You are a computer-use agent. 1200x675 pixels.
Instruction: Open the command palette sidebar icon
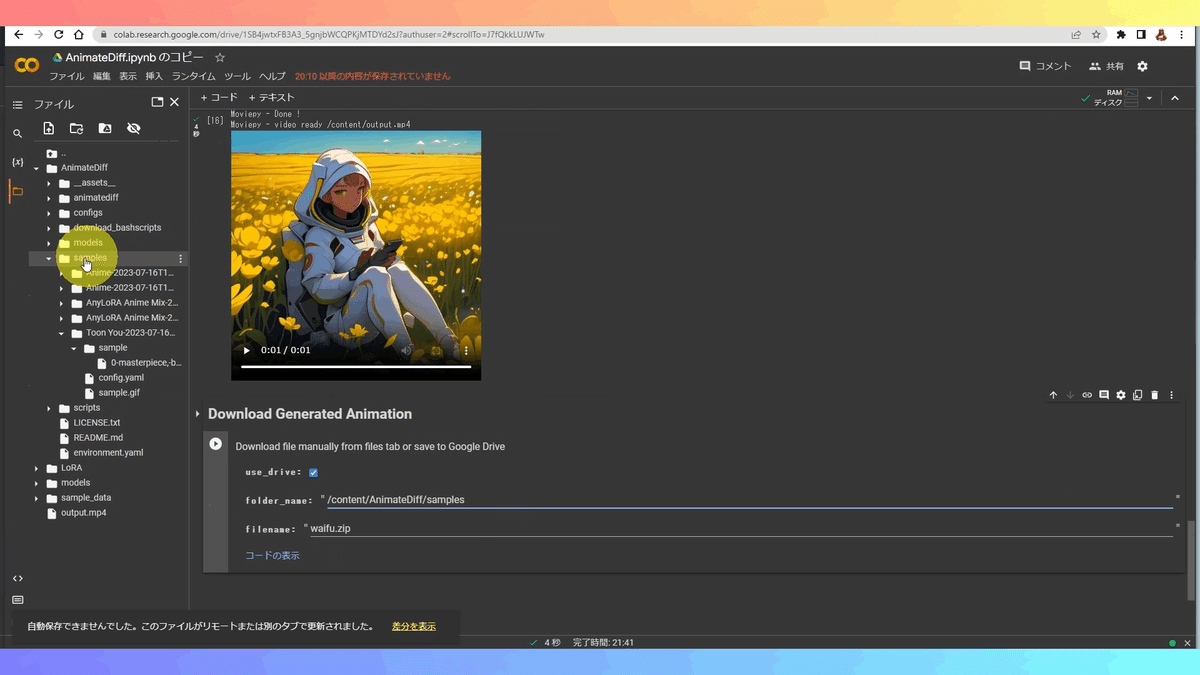pyautogui.click(x=17, y=600)
